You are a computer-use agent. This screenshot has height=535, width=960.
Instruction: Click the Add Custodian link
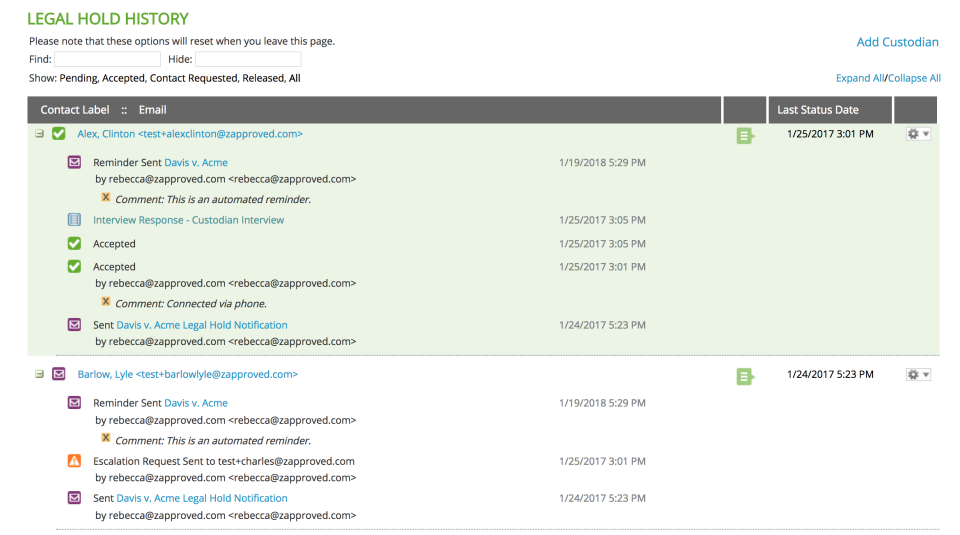click(897, 42)
